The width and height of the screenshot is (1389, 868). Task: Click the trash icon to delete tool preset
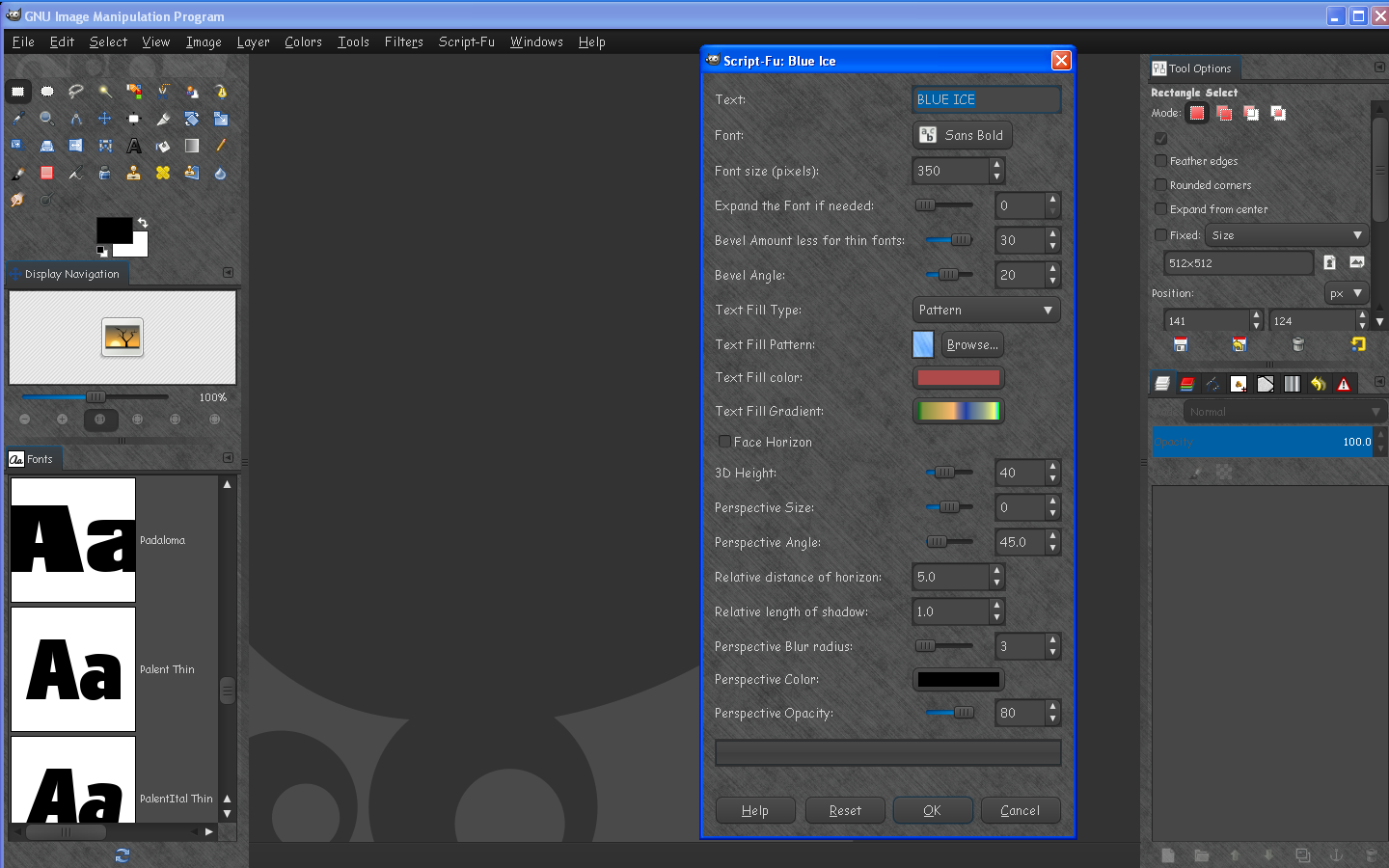click(1298, 344)
